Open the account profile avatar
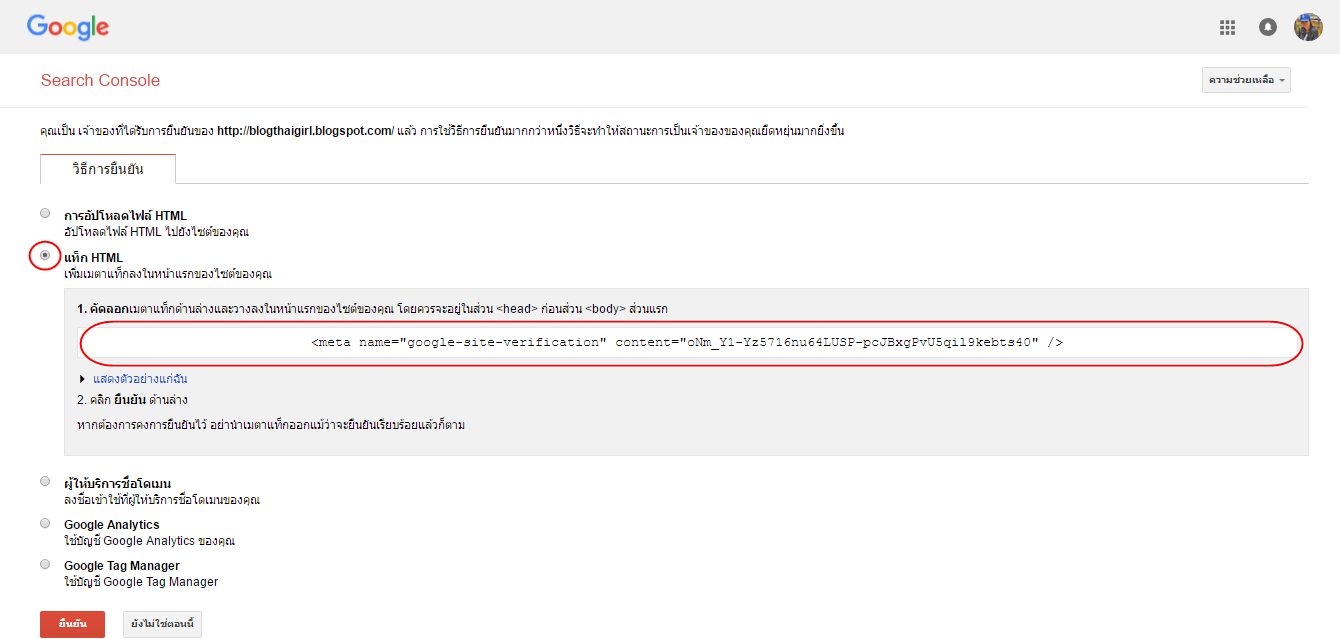This screenshot has width=1340, height=639. pyautogui.click(x=1308, y=27)
